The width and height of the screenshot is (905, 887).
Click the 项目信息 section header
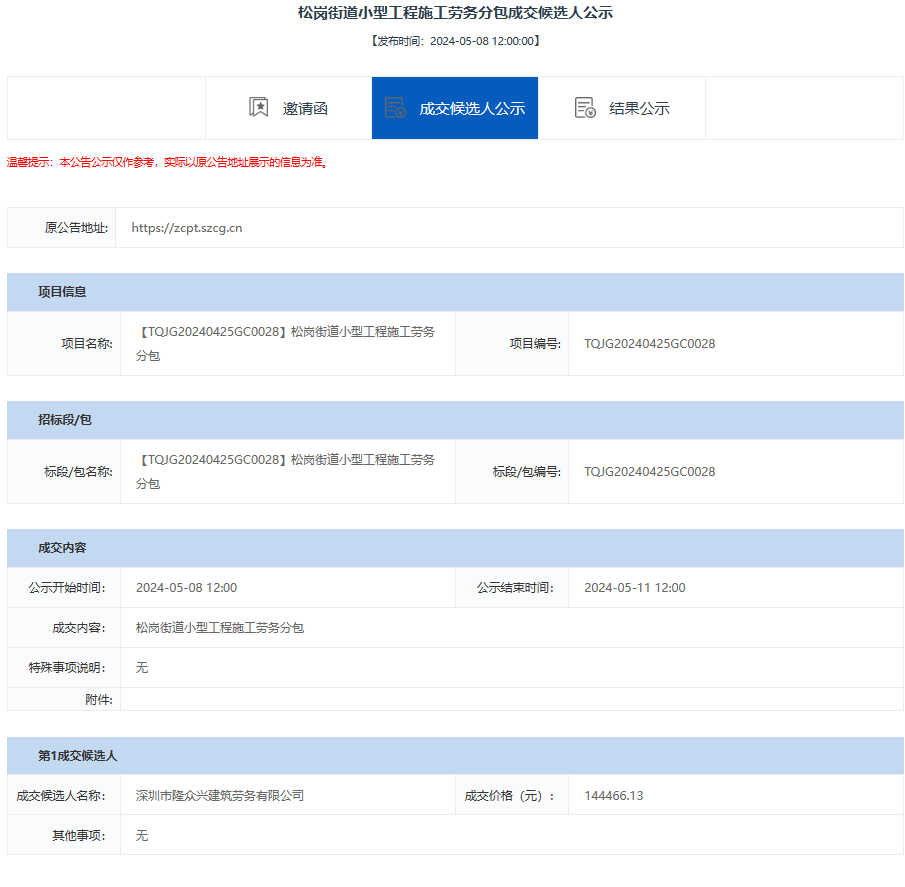tap(62, 292)
